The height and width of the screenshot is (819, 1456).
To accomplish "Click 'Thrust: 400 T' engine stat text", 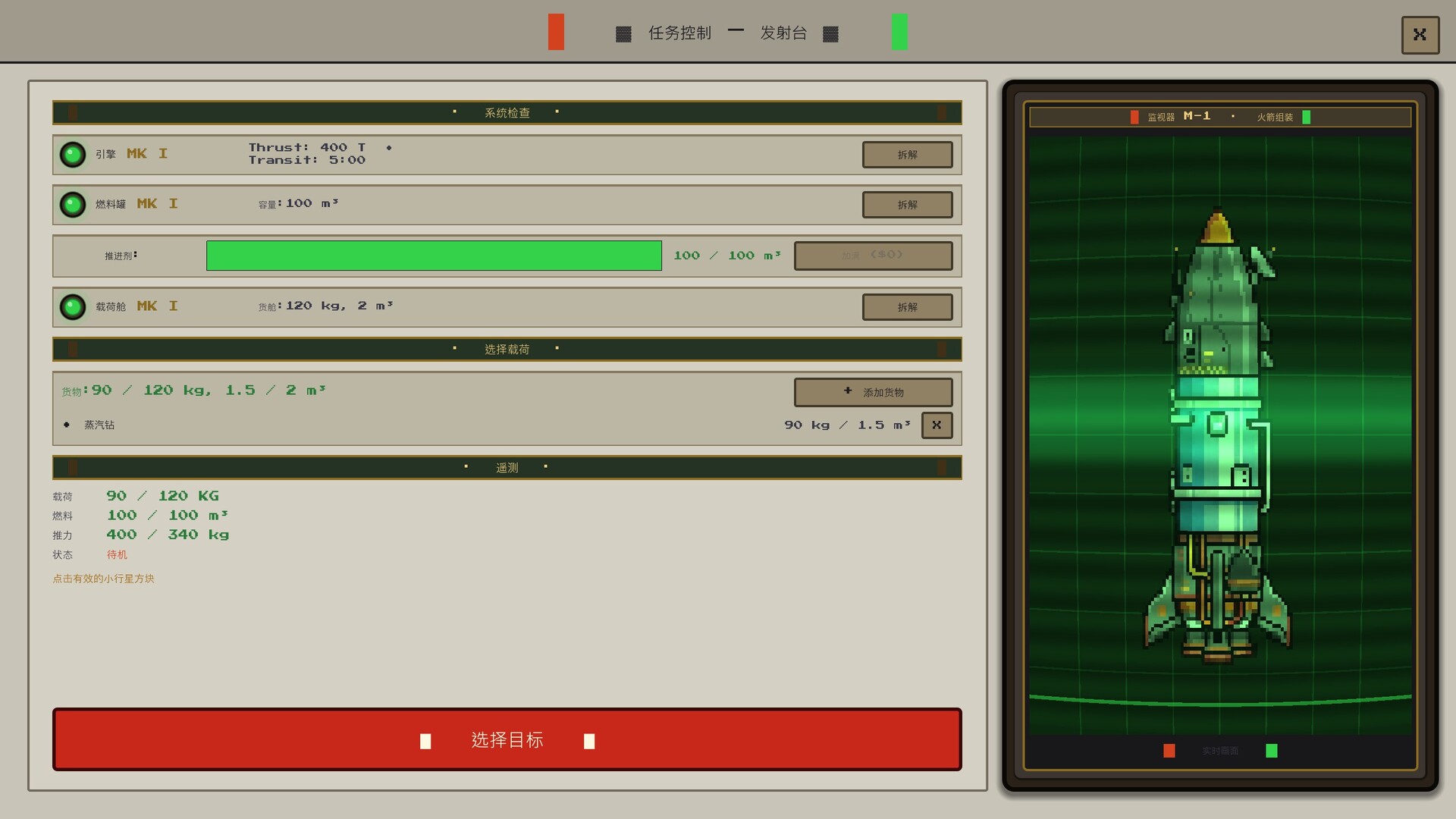I will tap(307, 147).
